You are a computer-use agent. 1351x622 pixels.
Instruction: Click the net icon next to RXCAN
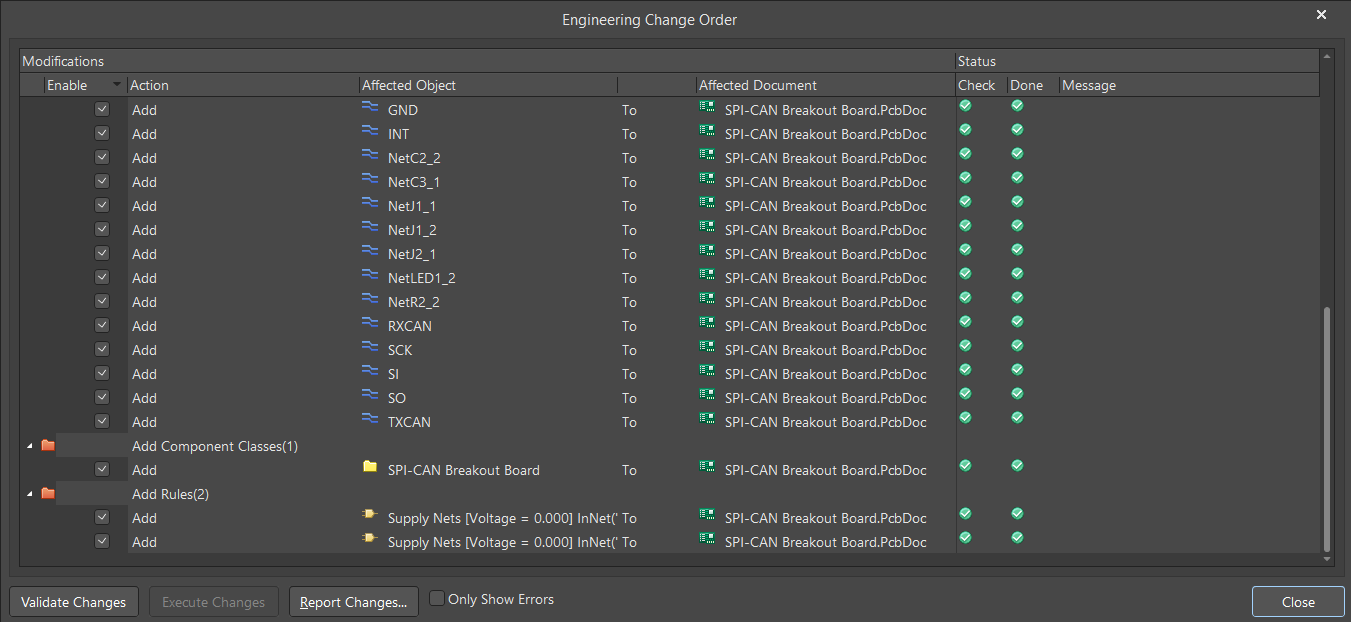pos(370,322)
